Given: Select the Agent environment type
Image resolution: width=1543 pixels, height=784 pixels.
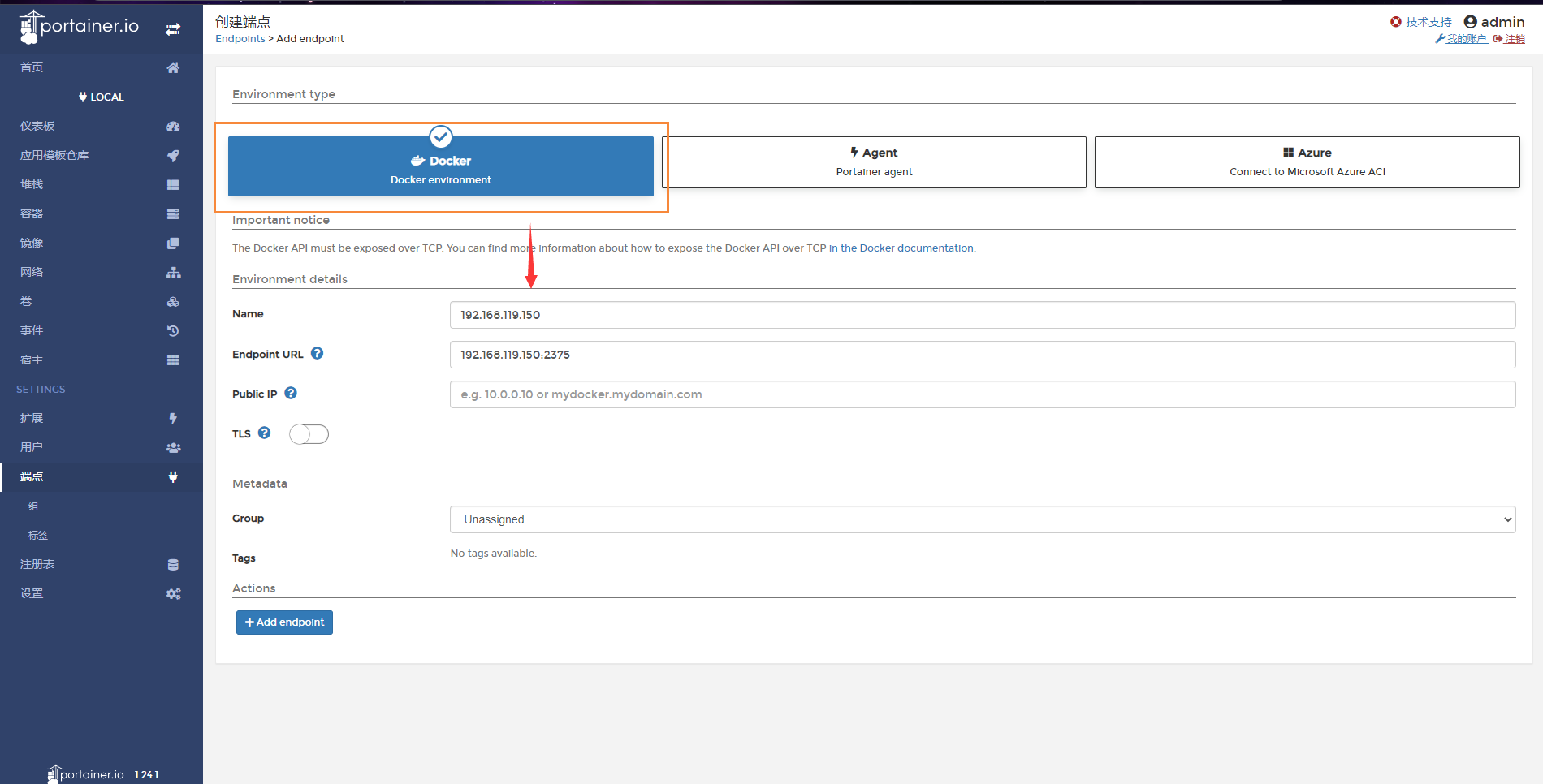Looking at the screenshot, I should (874, 162).
